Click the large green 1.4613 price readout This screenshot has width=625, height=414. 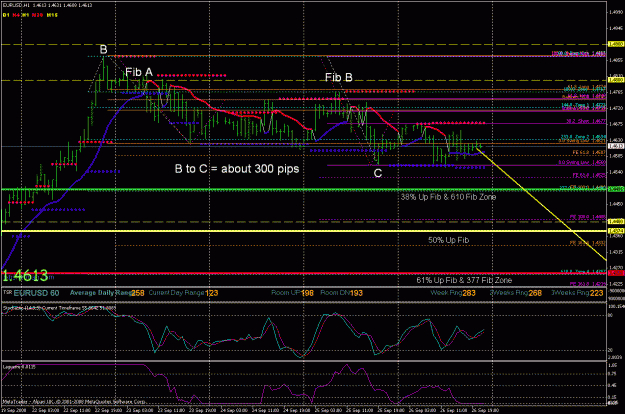(x=25, y=275)
